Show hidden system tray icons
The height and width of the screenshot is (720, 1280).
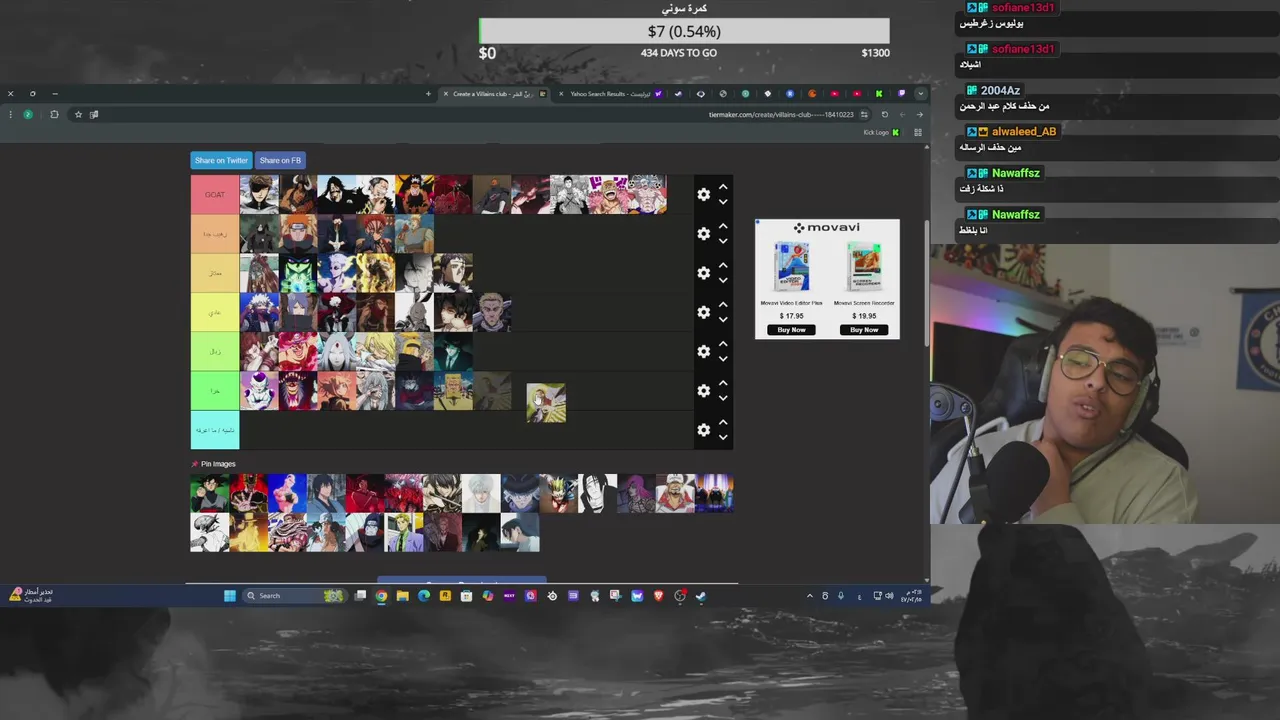point(810,596)
